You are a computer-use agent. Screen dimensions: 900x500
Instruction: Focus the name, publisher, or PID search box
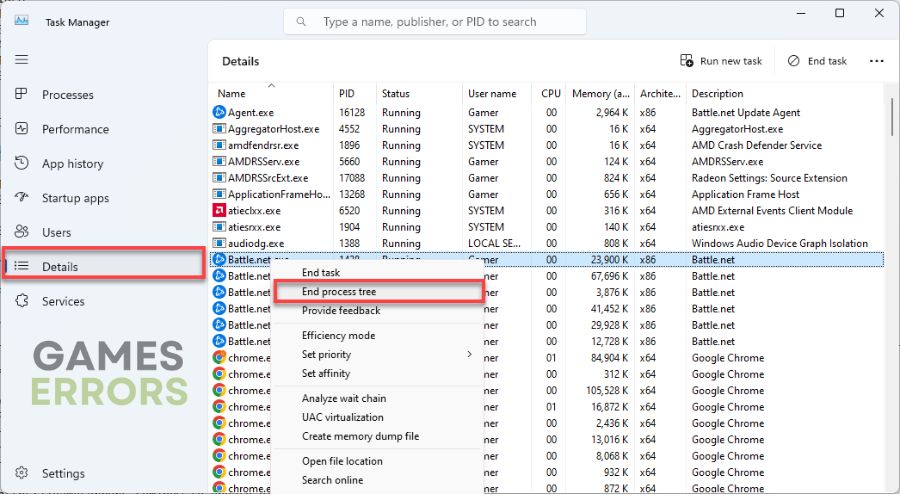click(435, 22)
